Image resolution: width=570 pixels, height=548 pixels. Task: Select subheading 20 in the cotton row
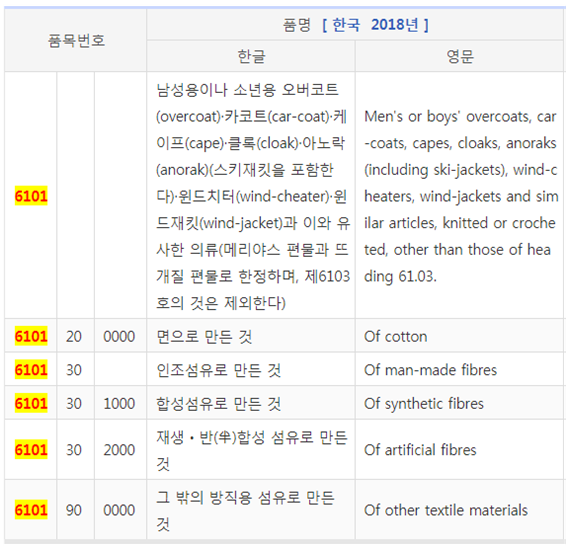74,336
